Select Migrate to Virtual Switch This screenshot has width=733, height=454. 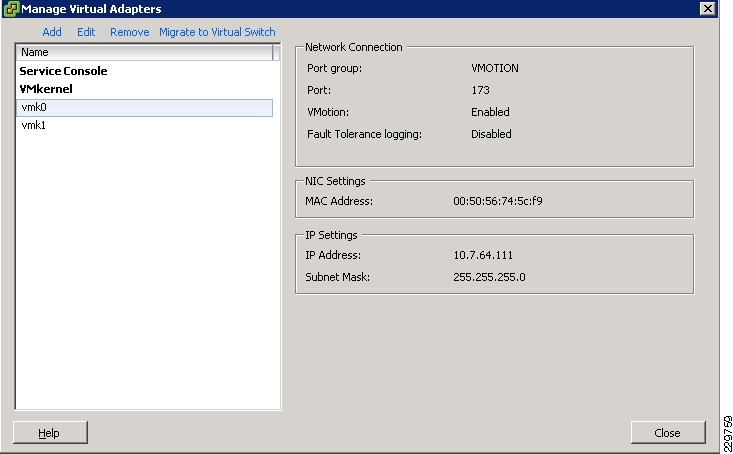217,32
